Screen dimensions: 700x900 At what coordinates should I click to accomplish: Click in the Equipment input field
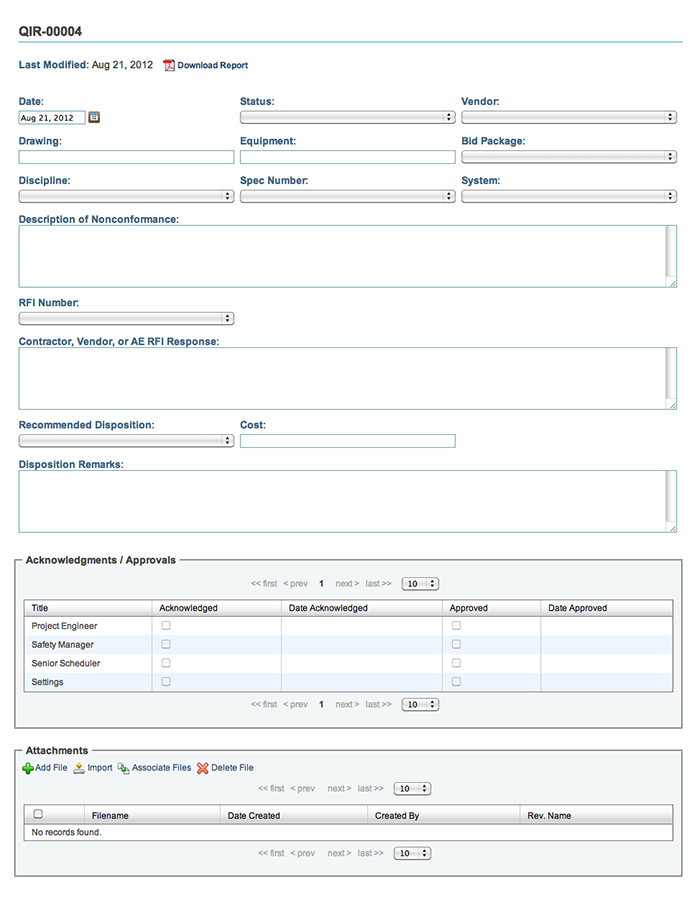click(348, 157)
